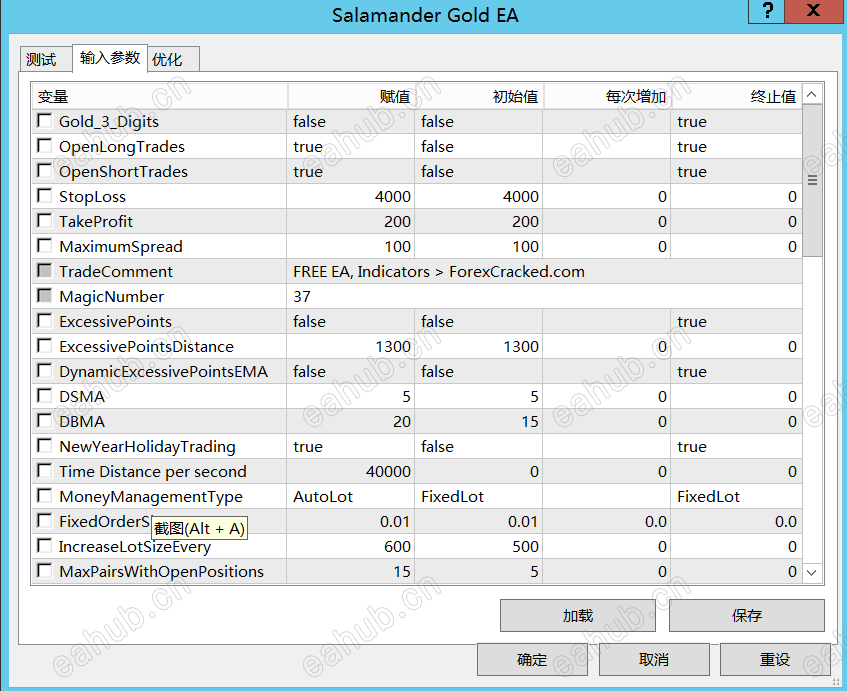Enable the TakeProfit checkbox
The width and height of the screenshot is (847, 691).
(x=45, y=220)
